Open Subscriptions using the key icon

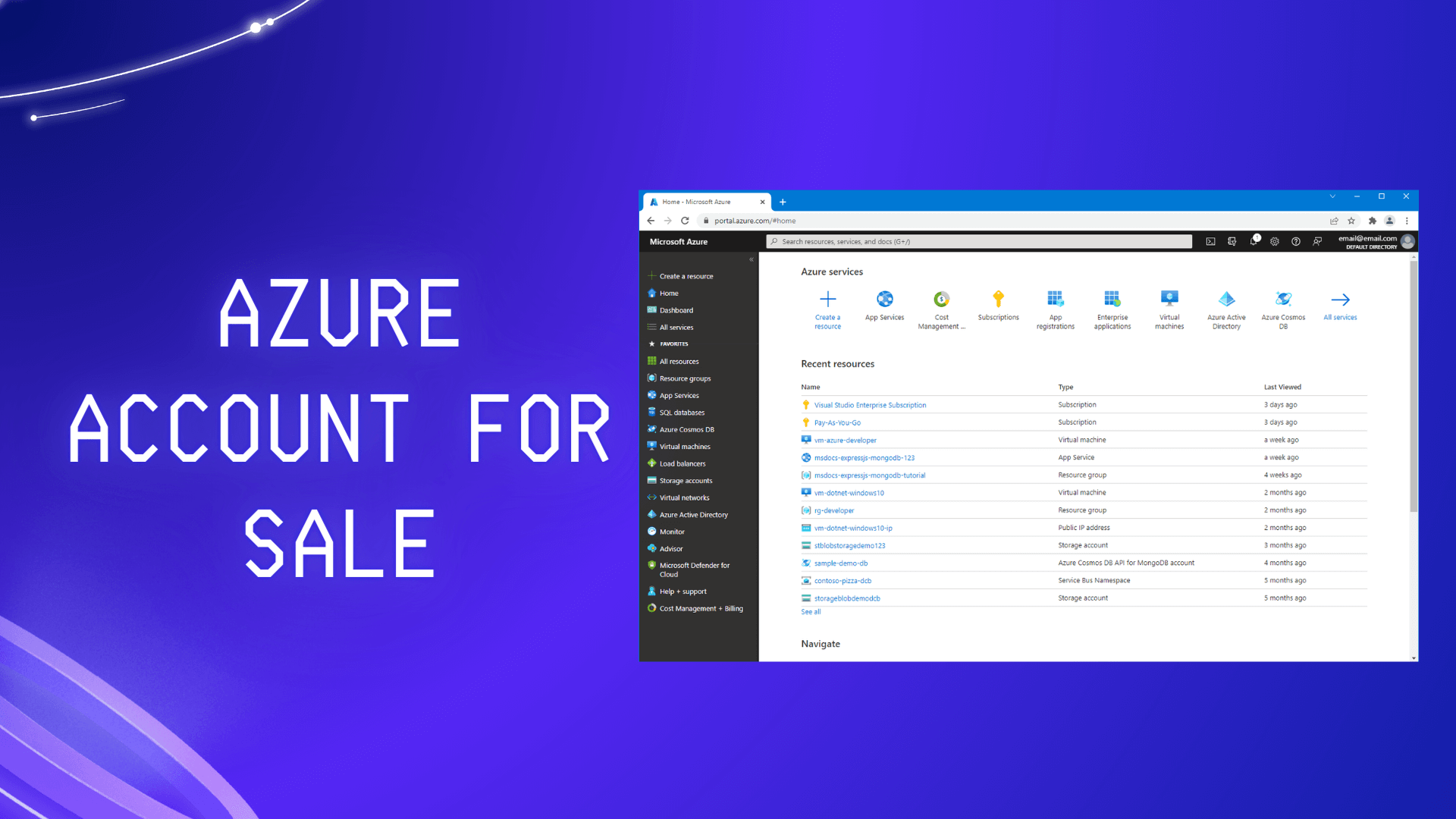point(999,300)
